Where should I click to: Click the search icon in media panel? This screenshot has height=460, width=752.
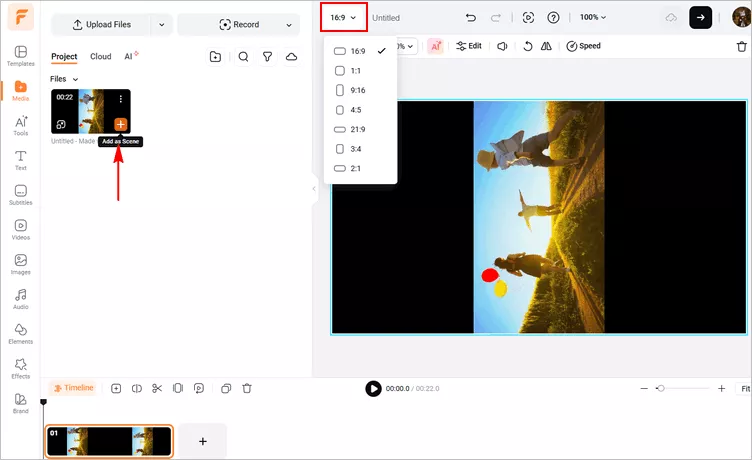coord(243,57)
